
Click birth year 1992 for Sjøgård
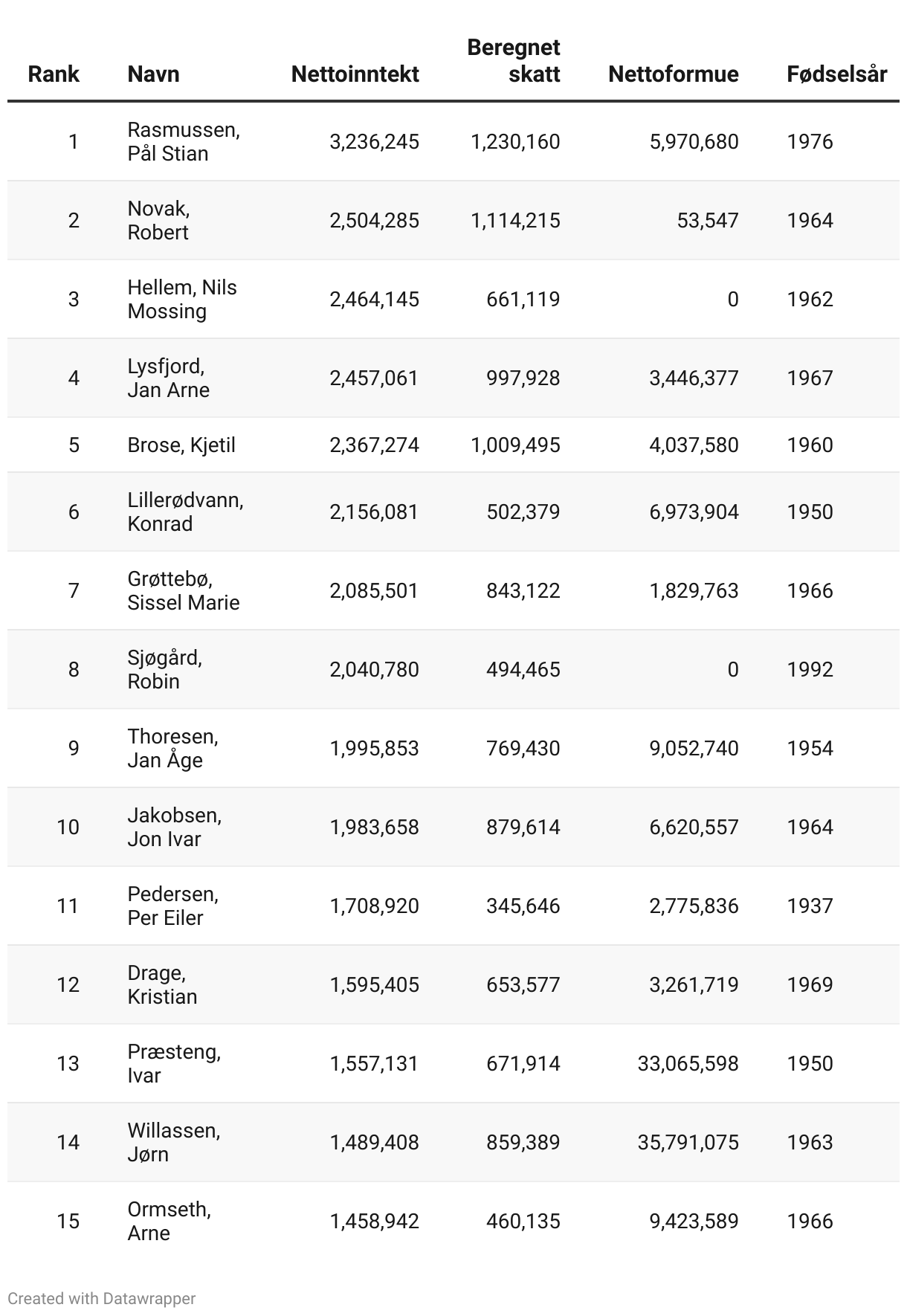tap(810, 669)
